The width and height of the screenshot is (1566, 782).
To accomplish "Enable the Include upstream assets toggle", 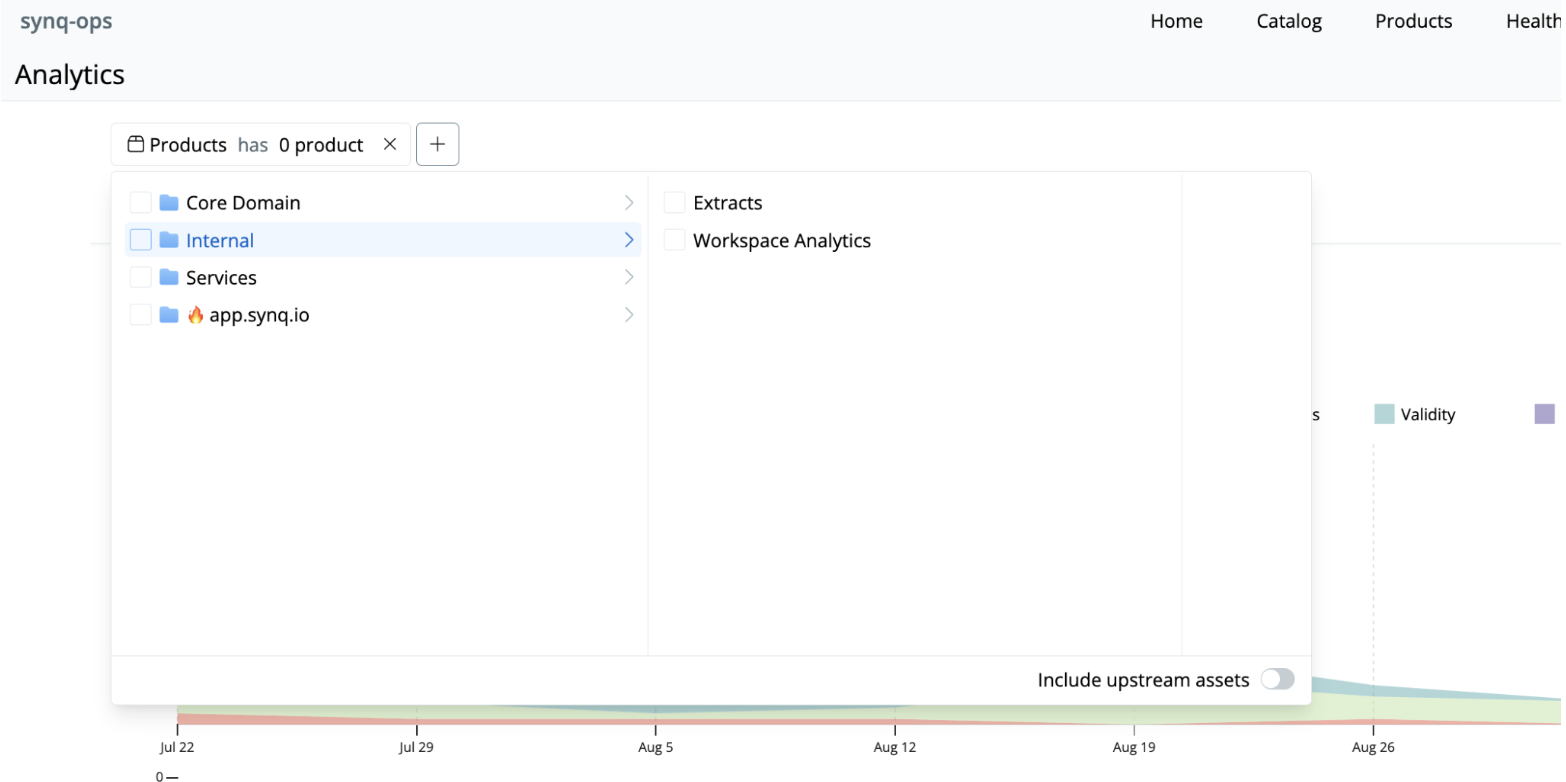I will point(1277,680).
